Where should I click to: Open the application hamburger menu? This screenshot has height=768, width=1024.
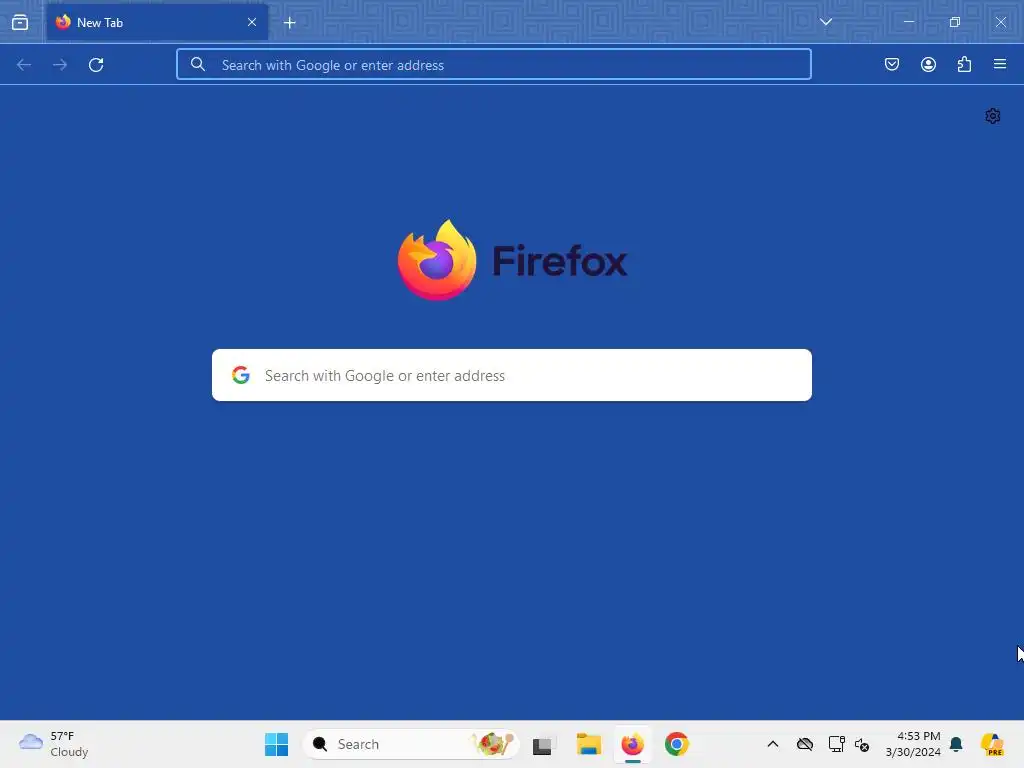[x=1000, y=64]
